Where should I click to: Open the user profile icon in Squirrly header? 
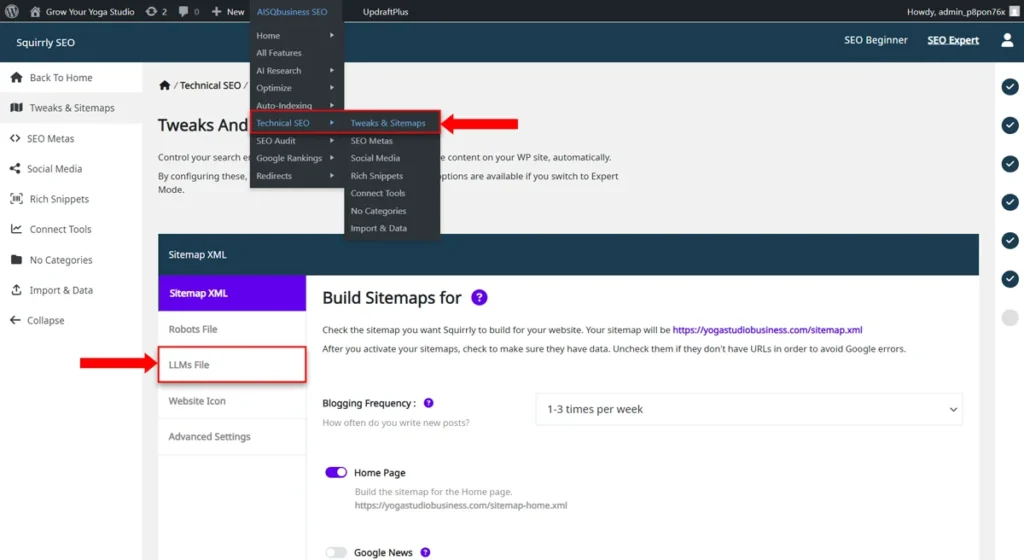pyautogui.click(x=1007, y=40)
